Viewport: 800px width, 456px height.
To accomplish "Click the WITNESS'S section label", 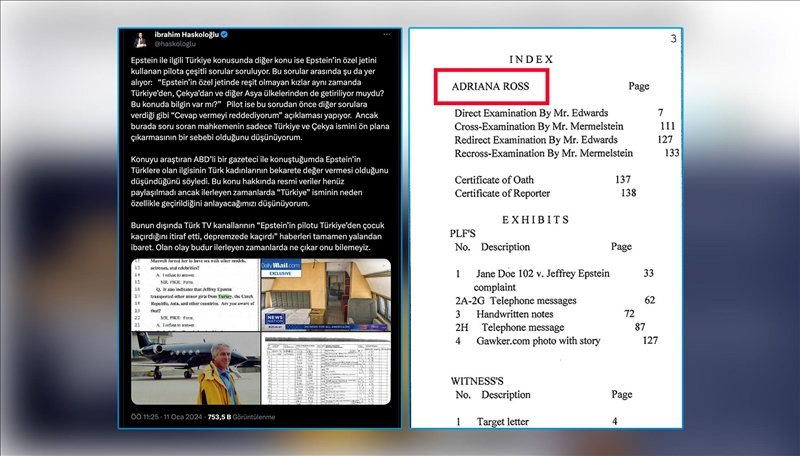I will [x=477, y=381].
